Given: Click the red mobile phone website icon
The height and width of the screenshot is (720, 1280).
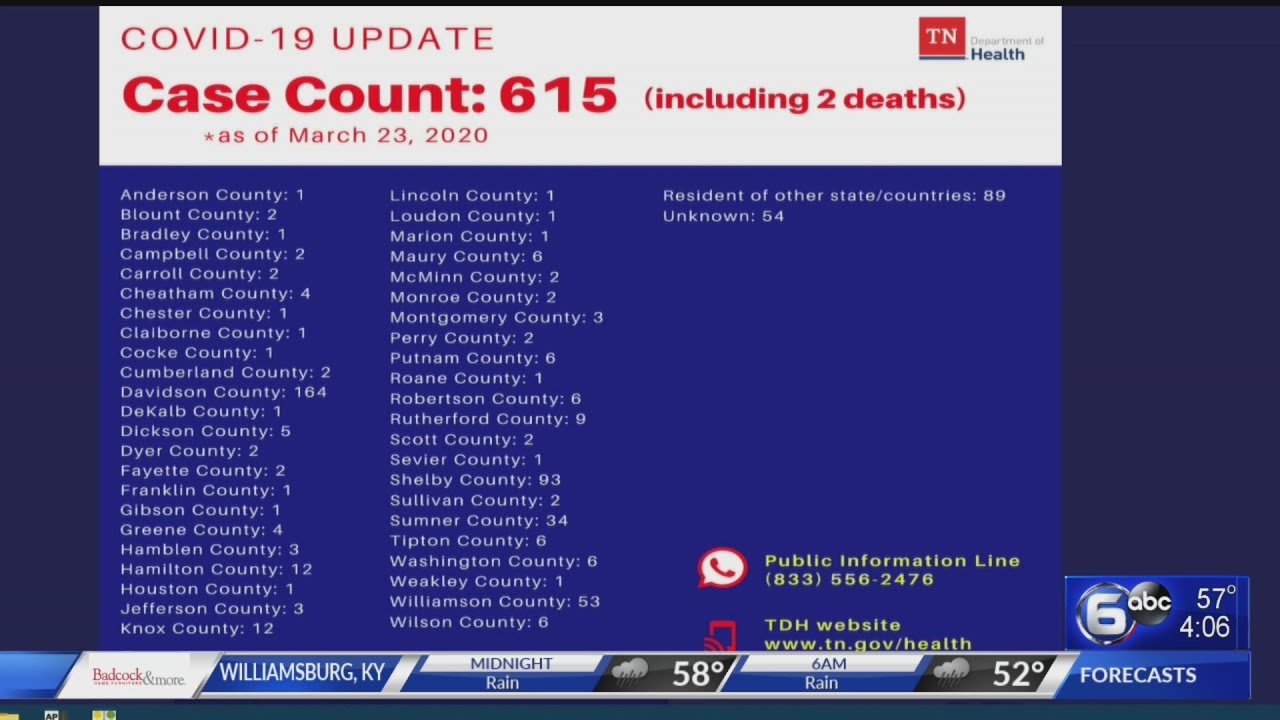Looking at the screenshot, I should [x=721, y=636].
